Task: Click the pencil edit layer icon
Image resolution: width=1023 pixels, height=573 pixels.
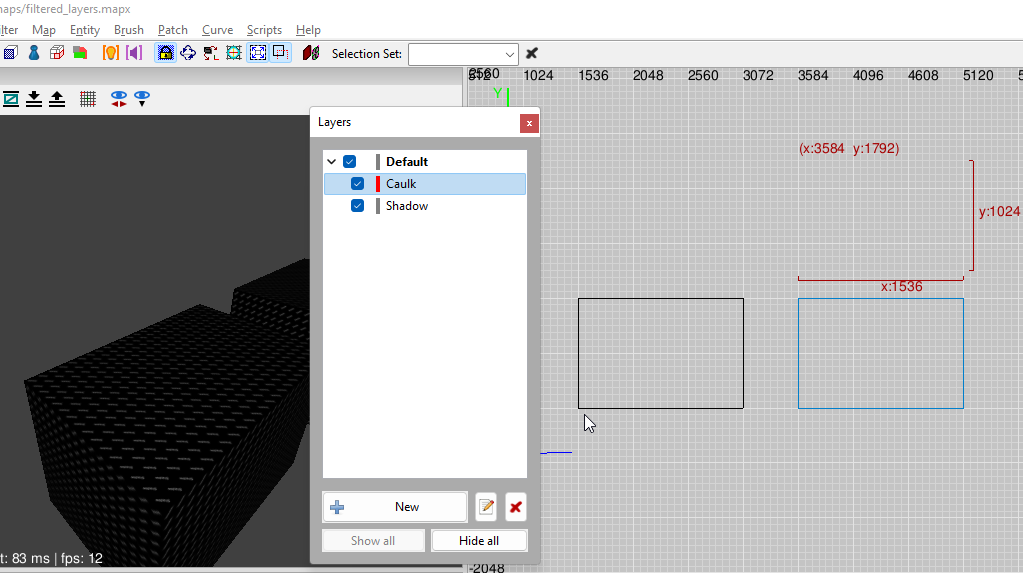Action: 486,507
